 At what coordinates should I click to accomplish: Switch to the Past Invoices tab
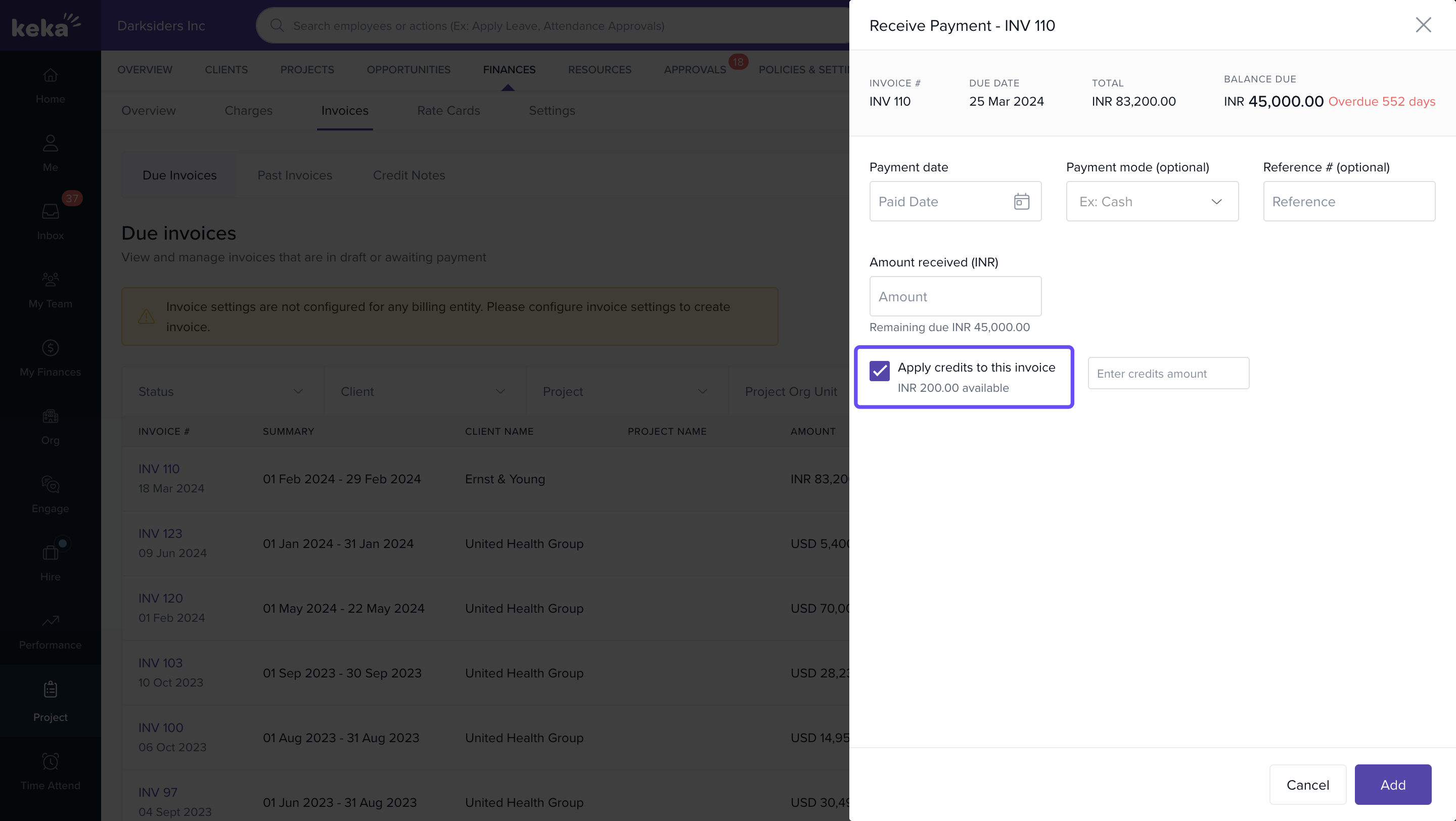[294, 175]
